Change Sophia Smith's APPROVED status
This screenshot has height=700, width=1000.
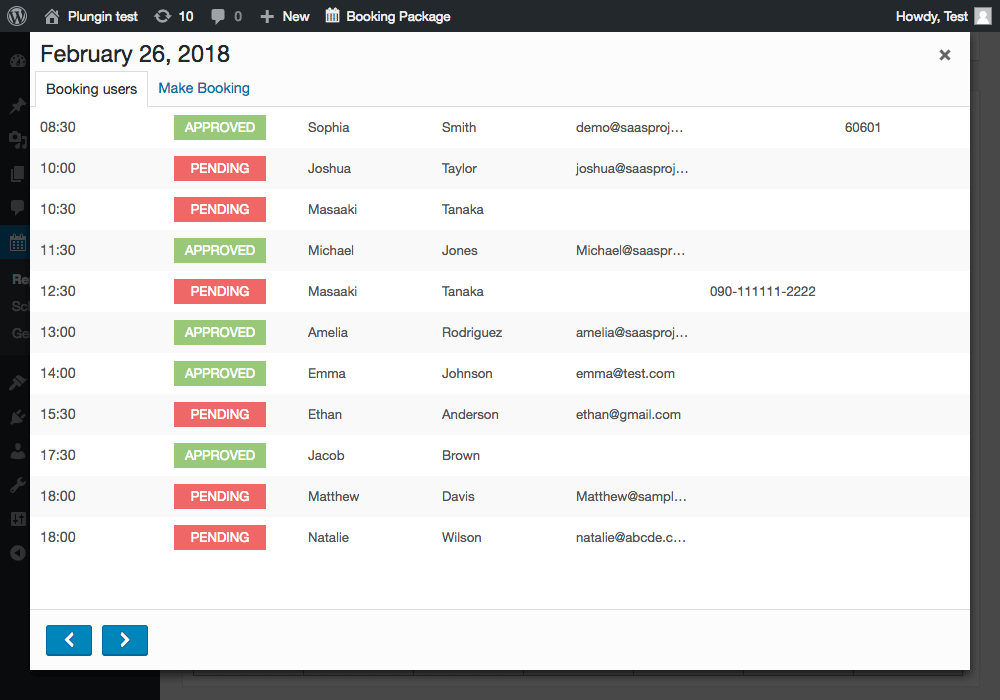pyautogui.click(x=219, y=127)
